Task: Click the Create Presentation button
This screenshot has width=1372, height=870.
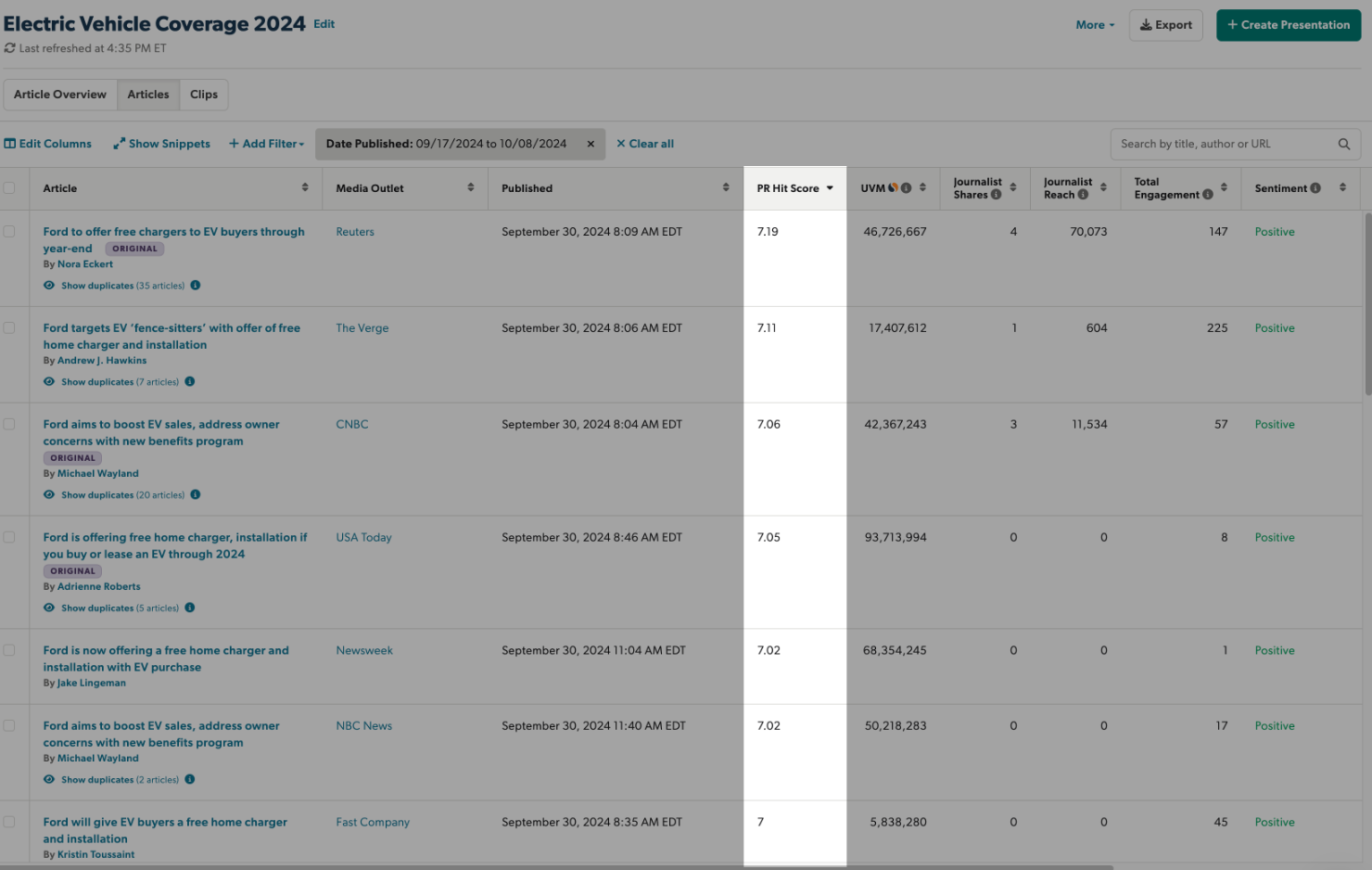Action: (x=1288, y=25)
